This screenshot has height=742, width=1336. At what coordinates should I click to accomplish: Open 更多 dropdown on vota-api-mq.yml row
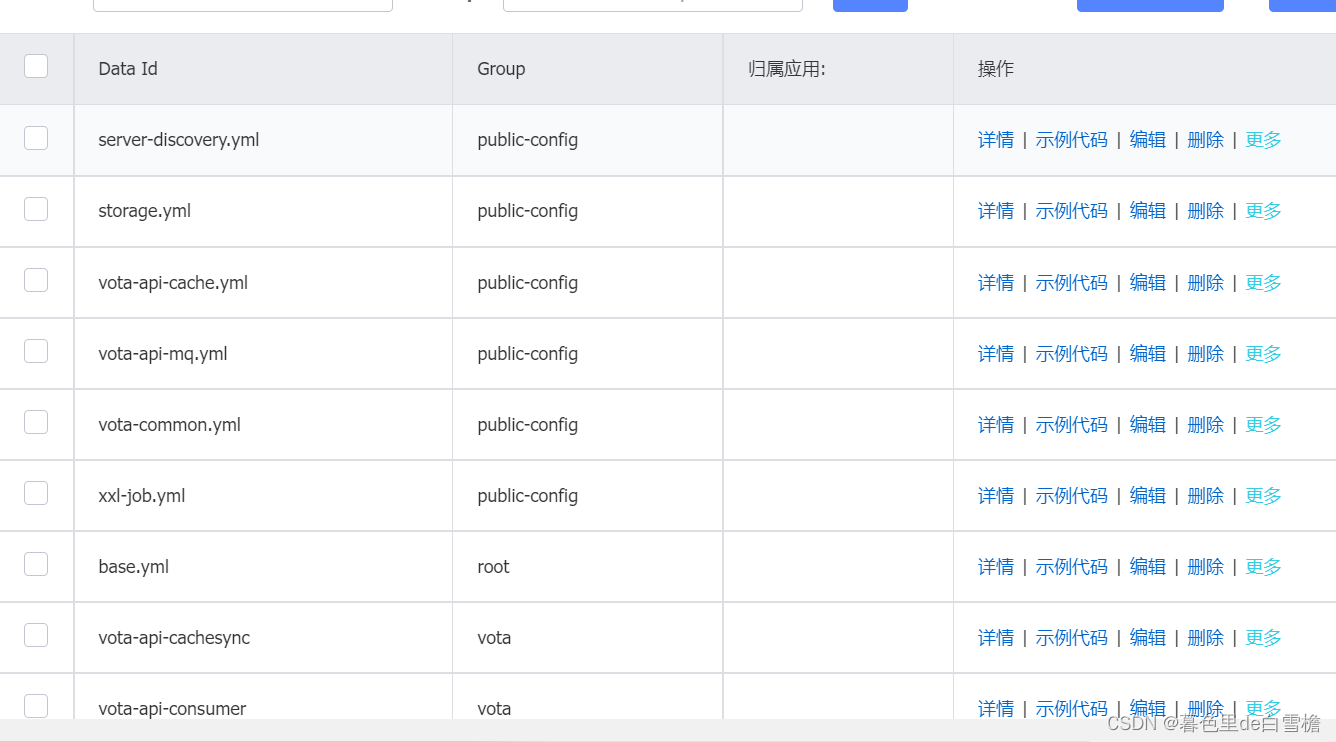(x=1263, y=354)
